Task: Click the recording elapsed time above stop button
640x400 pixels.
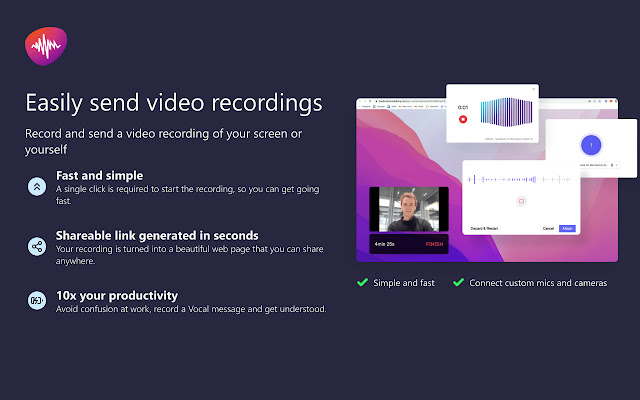Action: point(463,107)
